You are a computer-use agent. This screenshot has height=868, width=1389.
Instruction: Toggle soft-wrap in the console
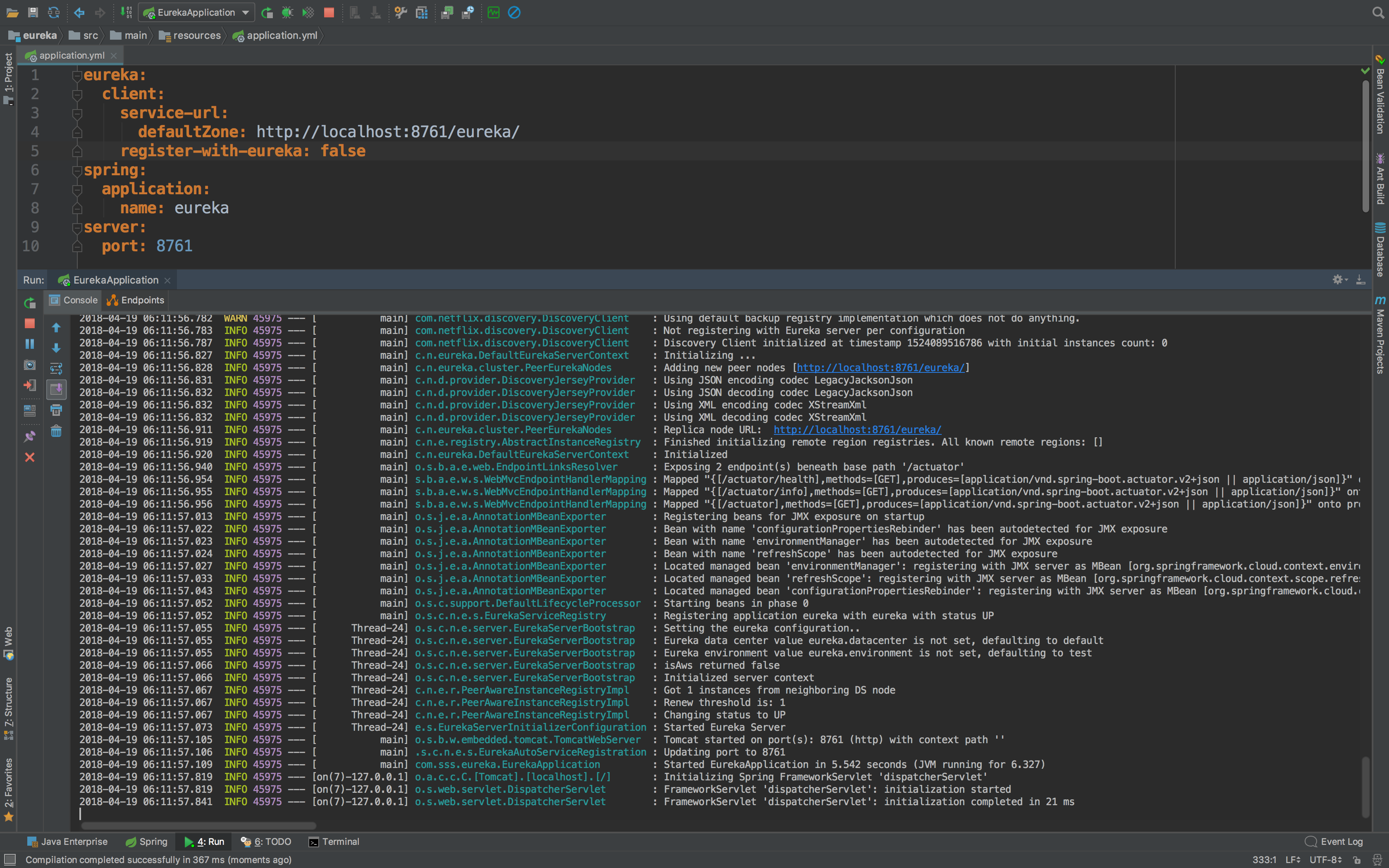coord(56,368)
